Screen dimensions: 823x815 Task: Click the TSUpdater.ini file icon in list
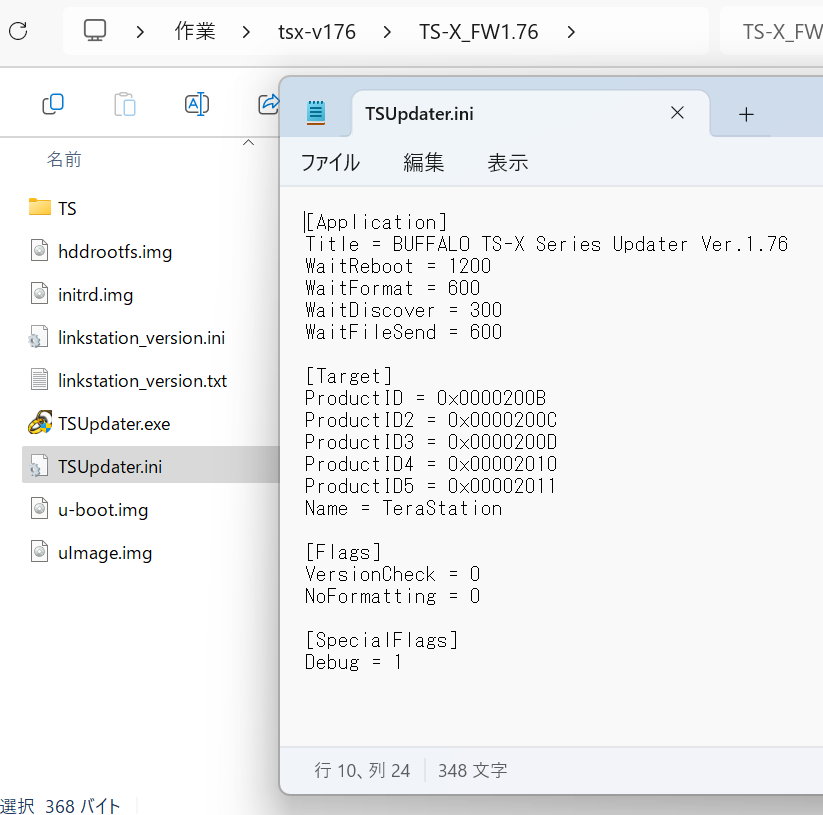(x=38, y=465)
